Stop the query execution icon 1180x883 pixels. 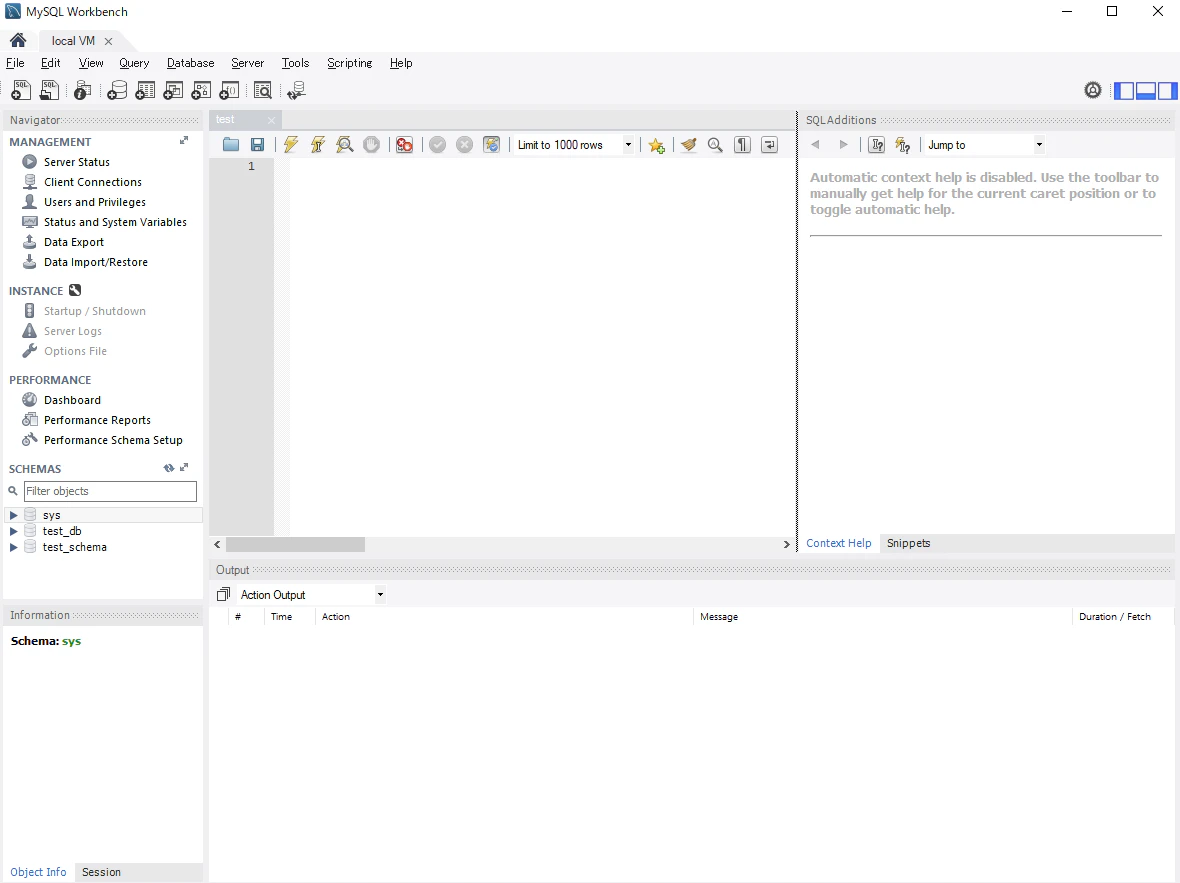pyautogui.click(x=372, y=145)
